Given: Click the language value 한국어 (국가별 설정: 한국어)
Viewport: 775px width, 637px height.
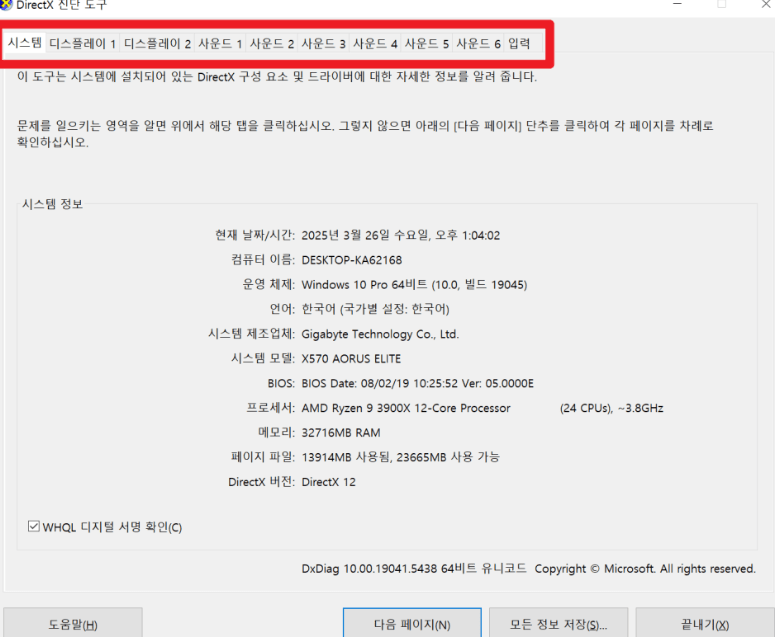Looking at the screenshot, I should tap(376, 309).
